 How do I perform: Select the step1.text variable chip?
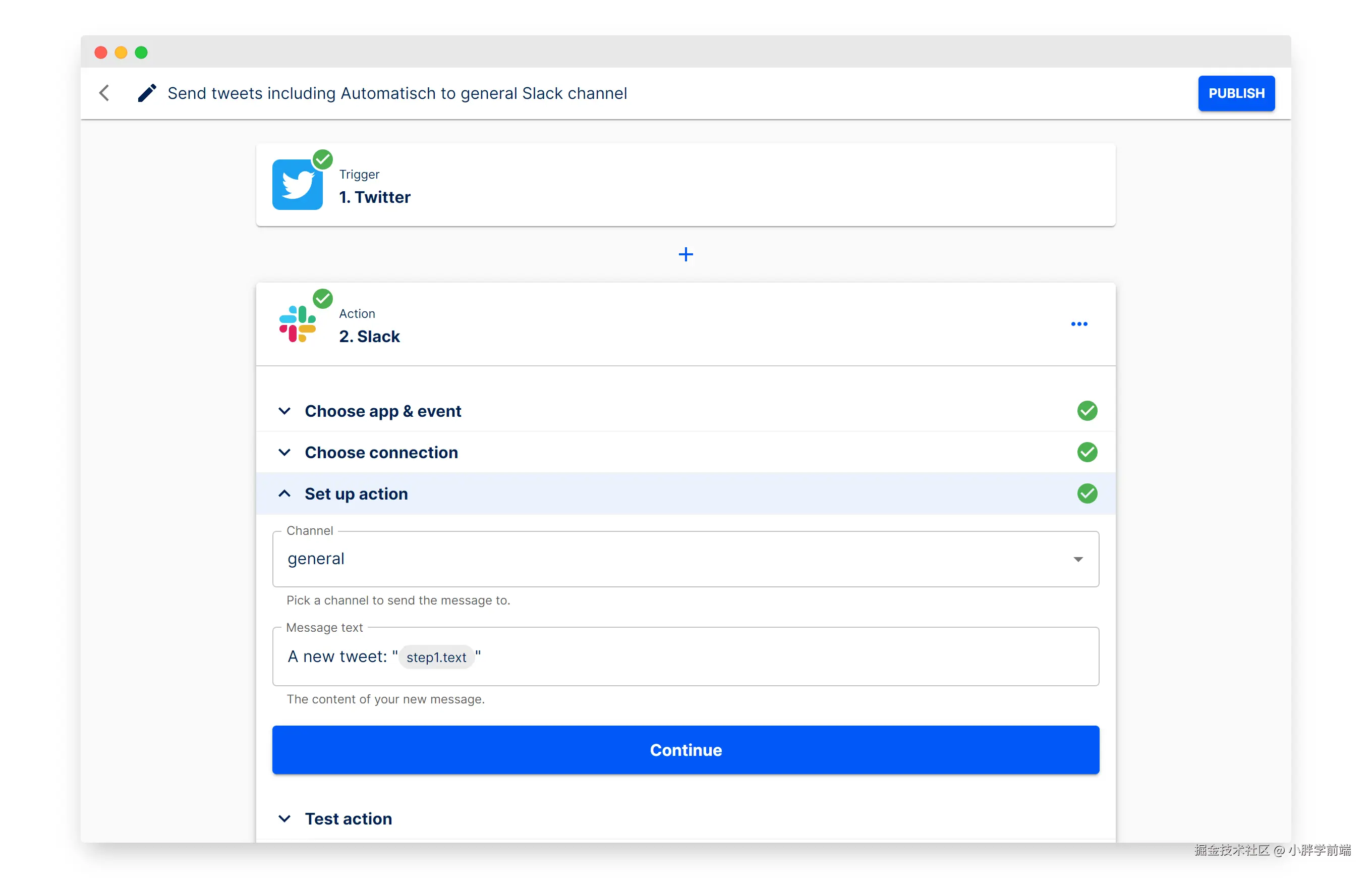pyautogui.click(x=436, y=657)
